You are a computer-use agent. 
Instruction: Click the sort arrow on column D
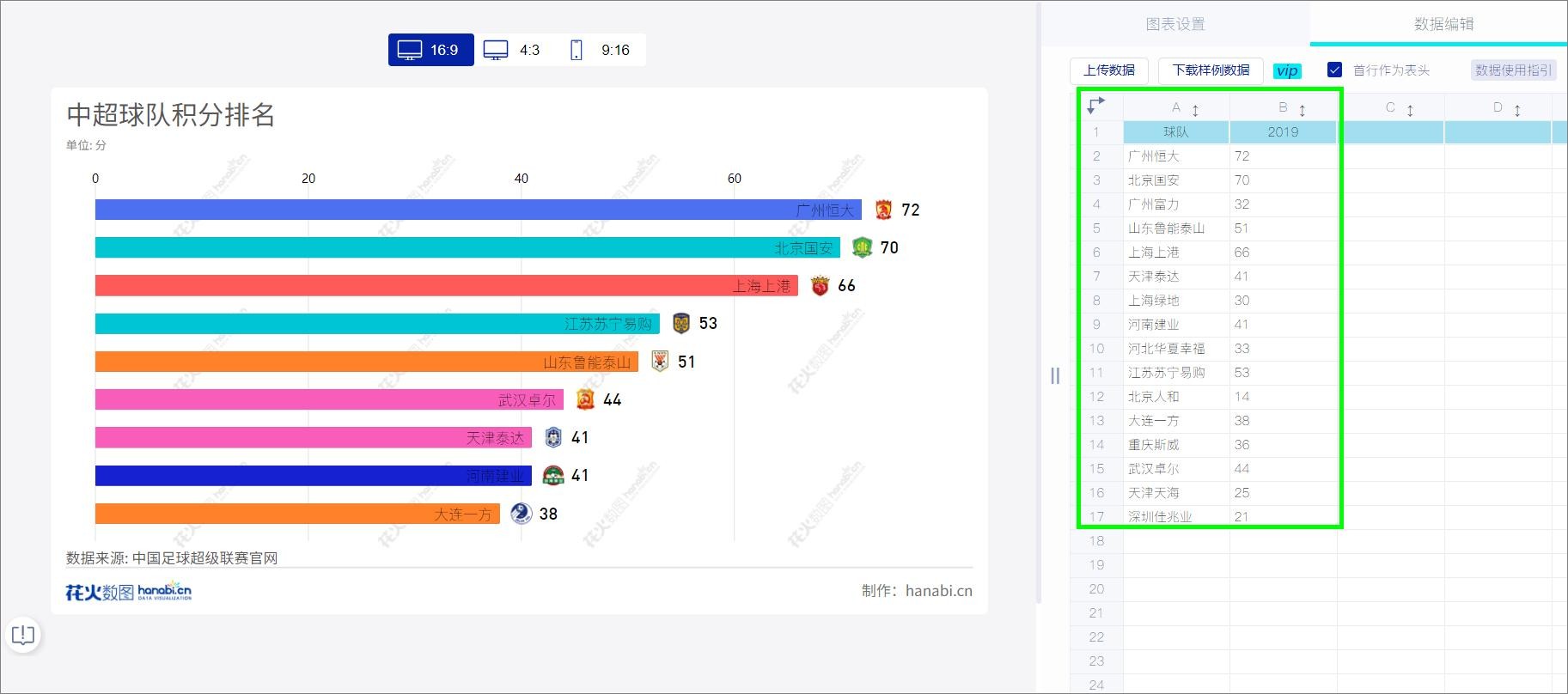point(1517,109)
